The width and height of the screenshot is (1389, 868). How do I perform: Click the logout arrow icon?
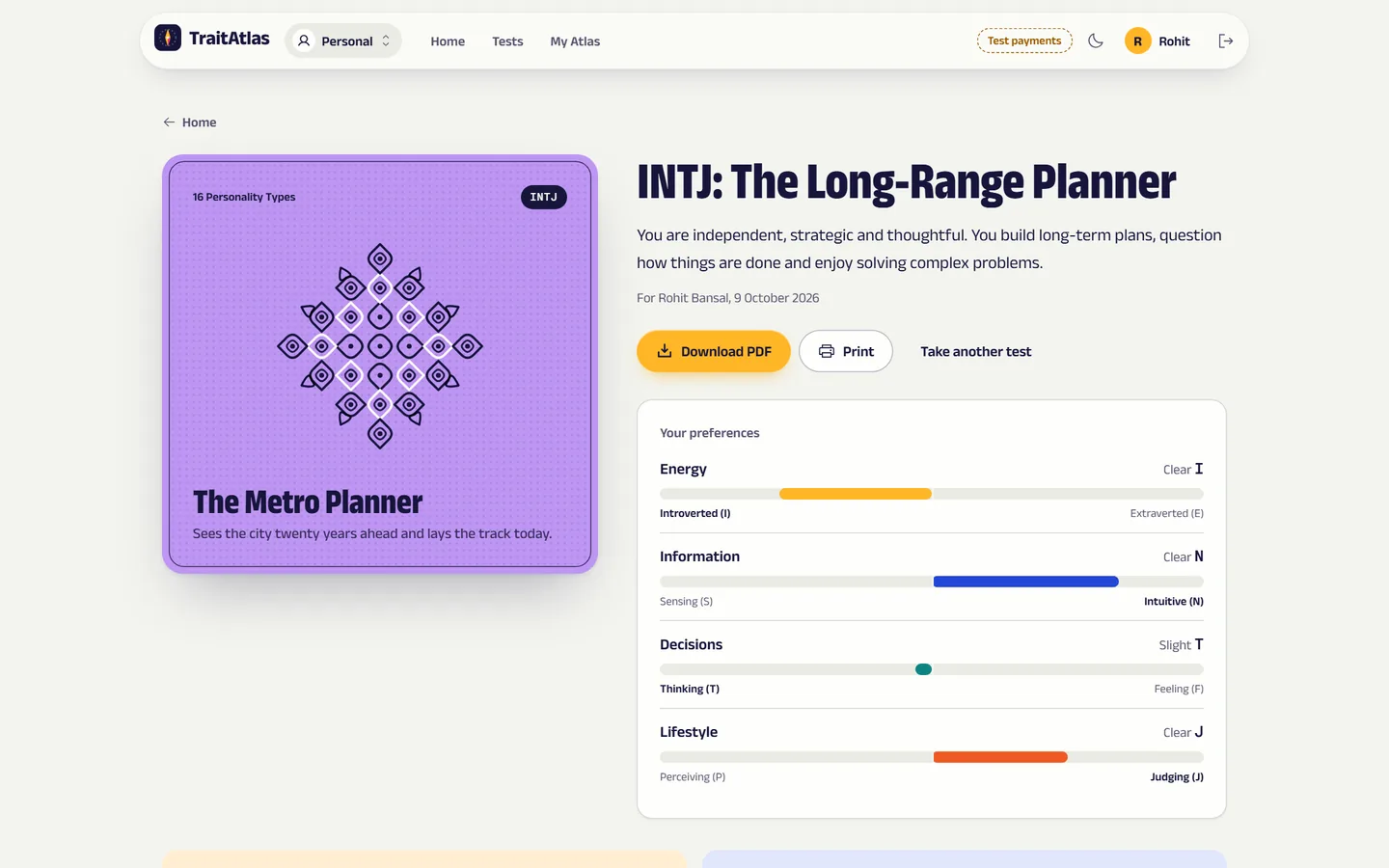pyautogui.click(x=1226, y=41)
